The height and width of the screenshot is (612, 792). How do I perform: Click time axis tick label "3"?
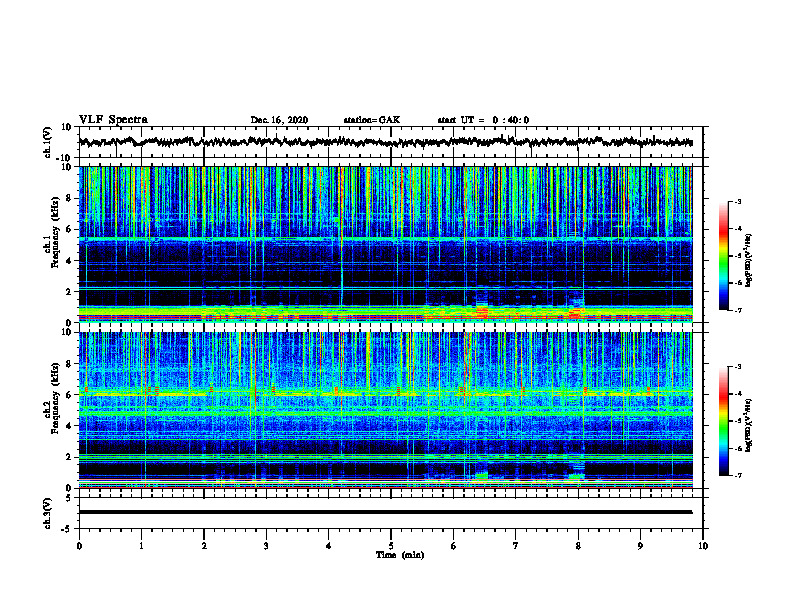(x=266, y=546)
